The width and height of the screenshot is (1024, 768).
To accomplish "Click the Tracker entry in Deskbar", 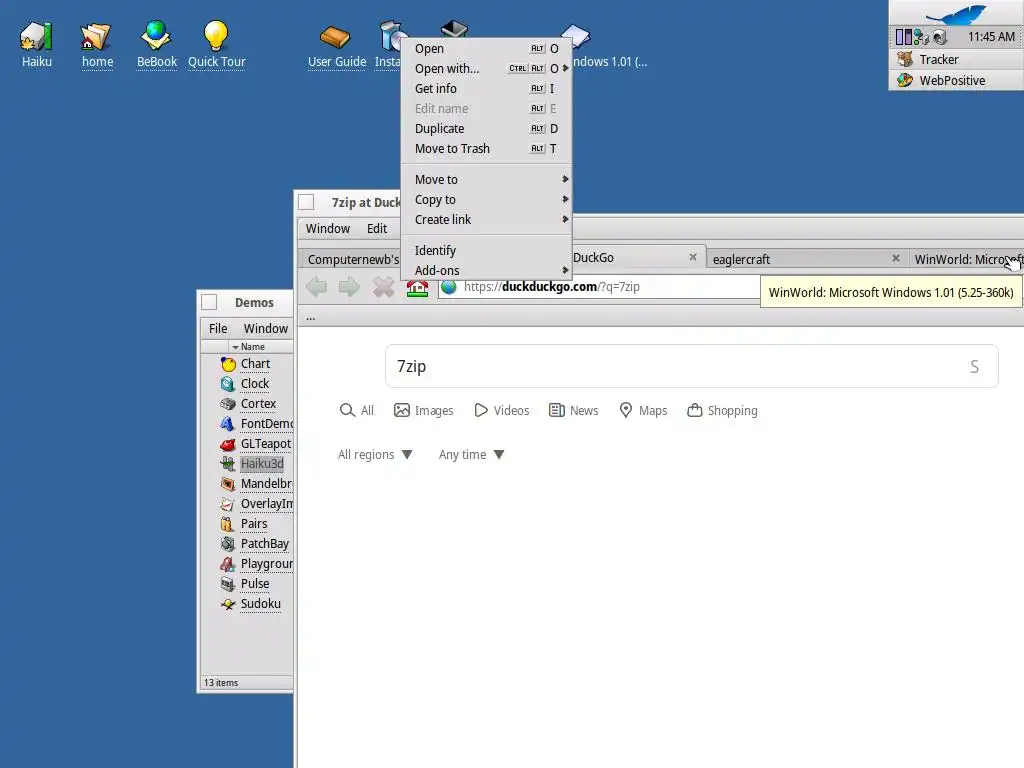I will pyautogui.click(x=956, y=59).
